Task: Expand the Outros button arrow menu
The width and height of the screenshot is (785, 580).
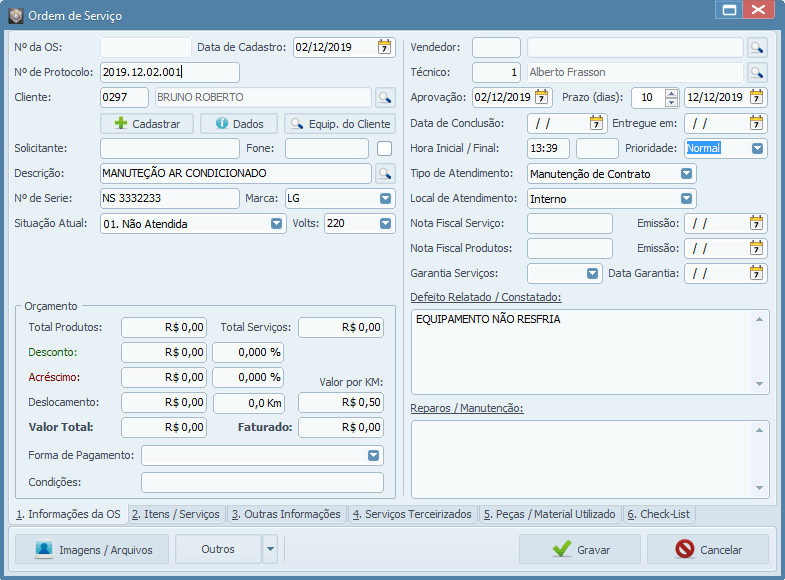Action: 270,549
